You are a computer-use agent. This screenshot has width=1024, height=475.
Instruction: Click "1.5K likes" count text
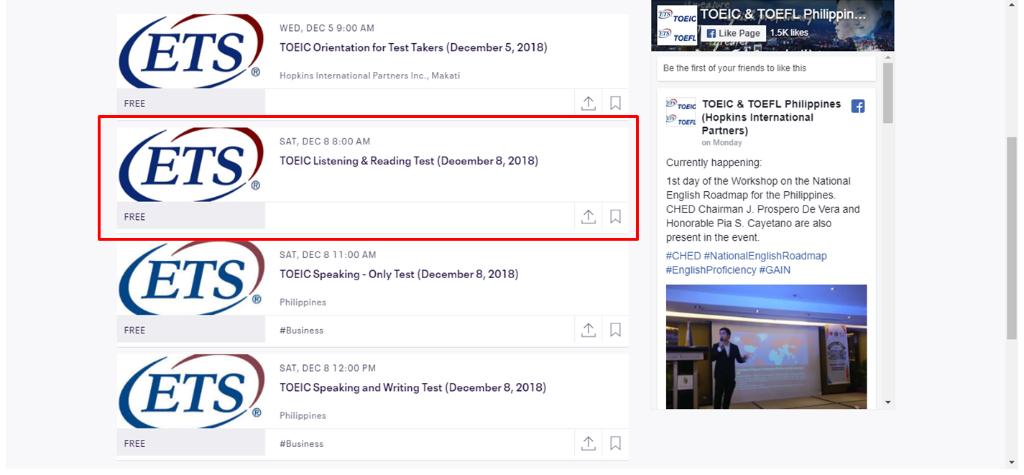[789, 33]
